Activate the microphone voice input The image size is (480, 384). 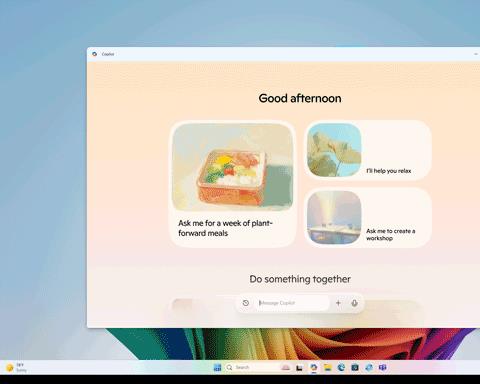tap(354, 303)
